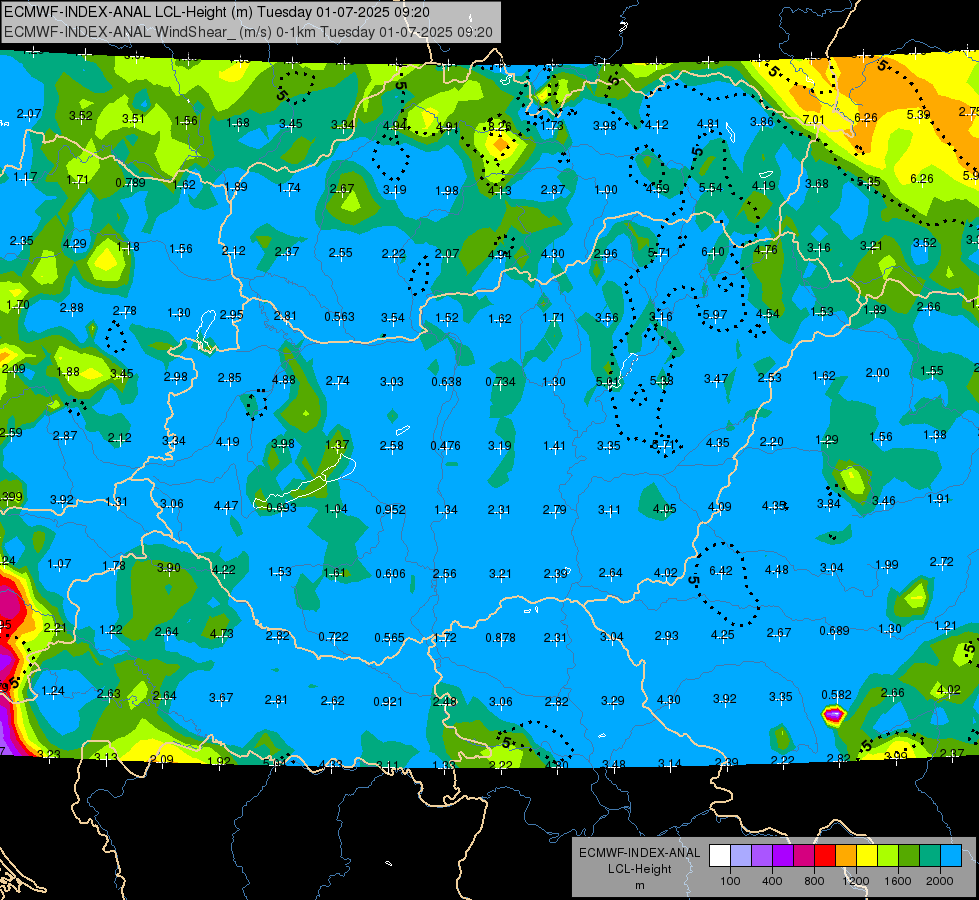Image resolution: width=979 pixels, height=900 pixels.
Task: Click the wind shear value 4.88
Action: pos(284,380)
